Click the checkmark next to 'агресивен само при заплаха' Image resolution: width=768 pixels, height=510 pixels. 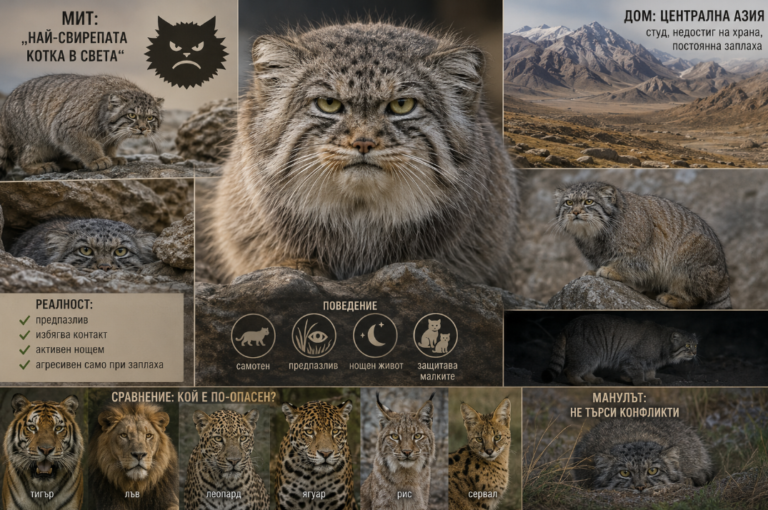tap(24, 365)
